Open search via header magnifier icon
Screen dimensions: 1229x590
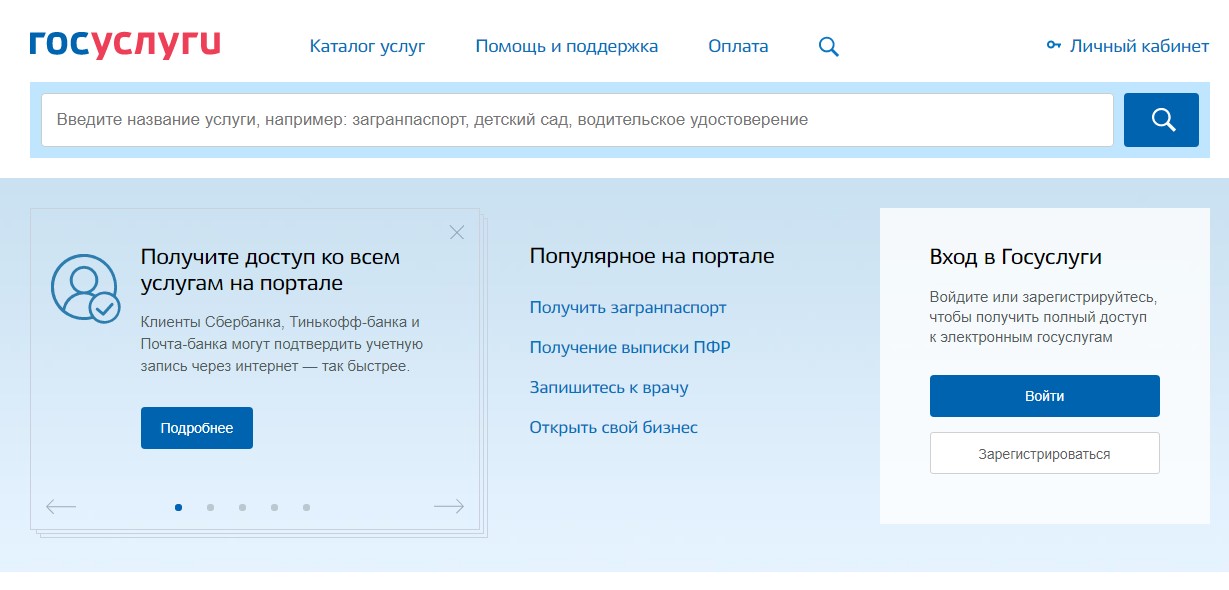(829, 47)
